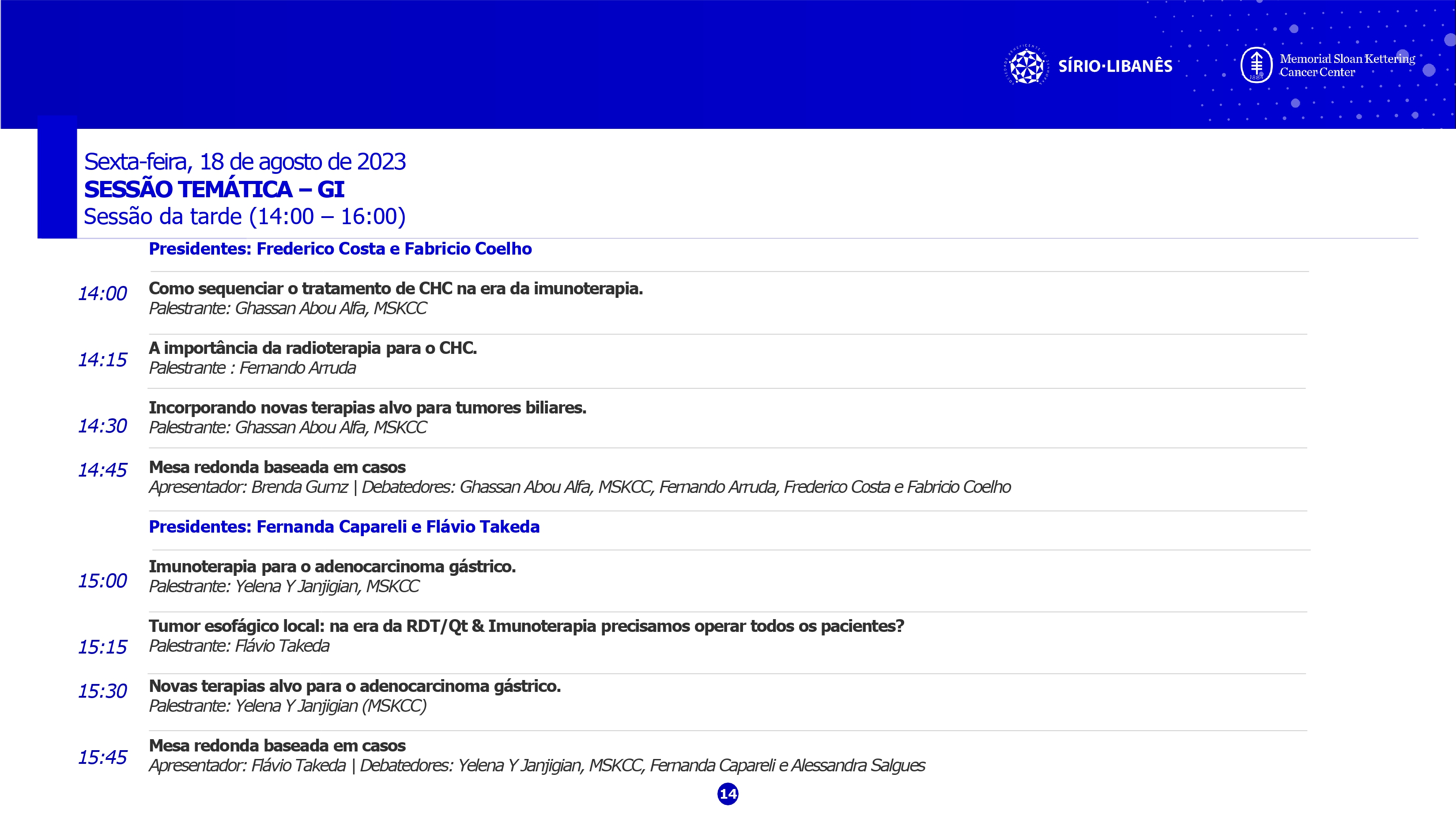Click the page number 14 badge

coord(728,793)
